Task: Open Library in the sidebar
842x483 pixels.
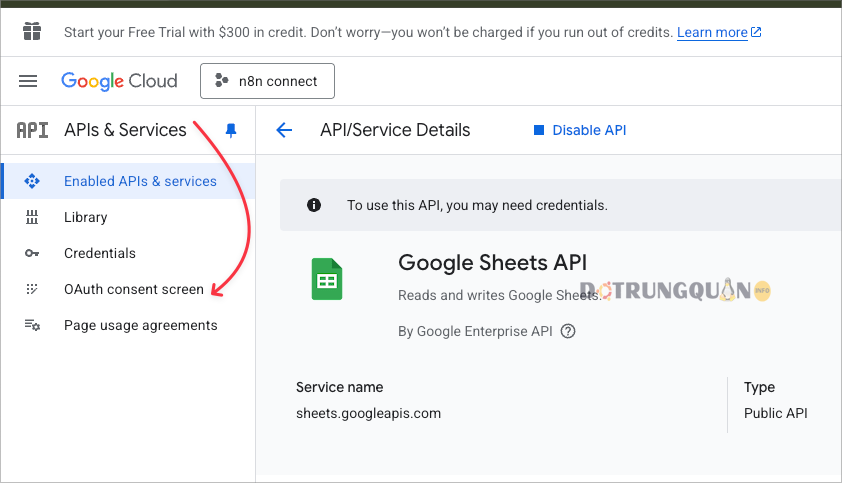Action: [x=128, y=217]
